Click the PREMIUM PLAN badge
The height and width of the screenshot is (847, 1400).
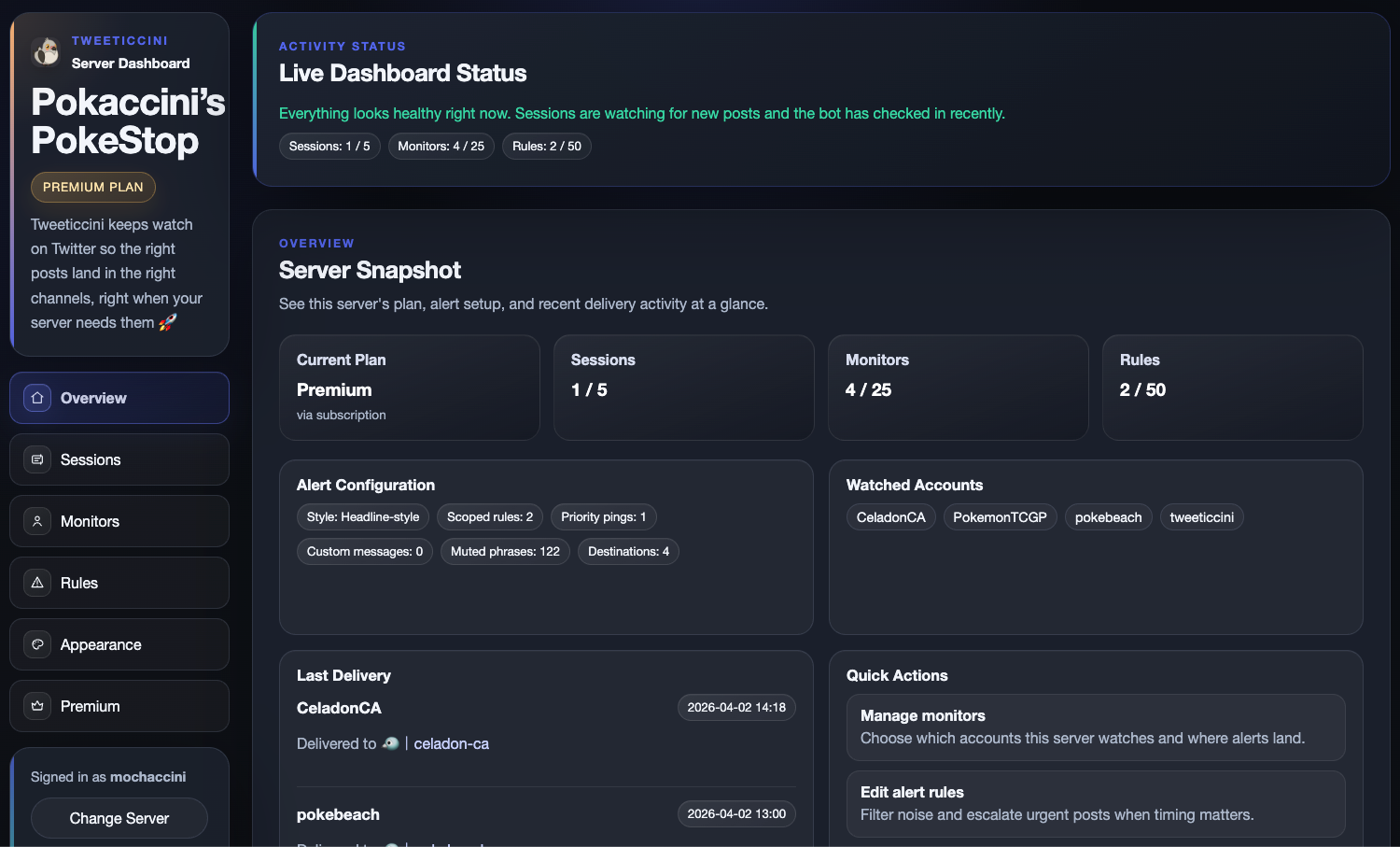pos(93,187)
